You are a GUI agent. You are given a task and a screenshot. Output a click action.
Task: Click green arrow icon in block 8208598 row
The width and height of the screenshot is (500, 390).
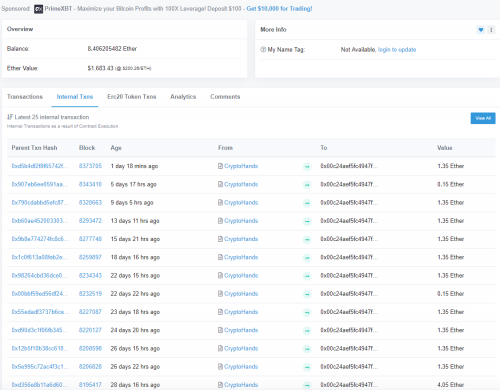307,349
